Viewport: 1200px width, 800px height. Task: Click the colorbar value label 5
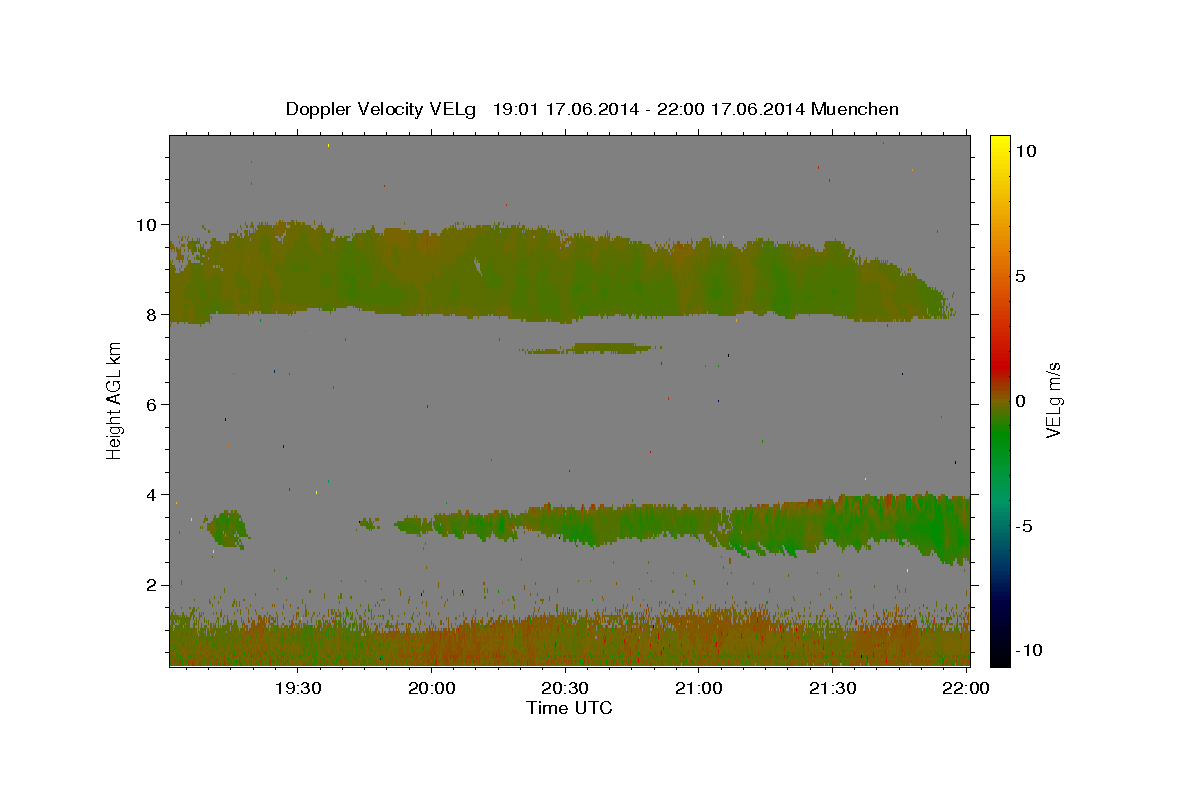[x=1020, y=276]
